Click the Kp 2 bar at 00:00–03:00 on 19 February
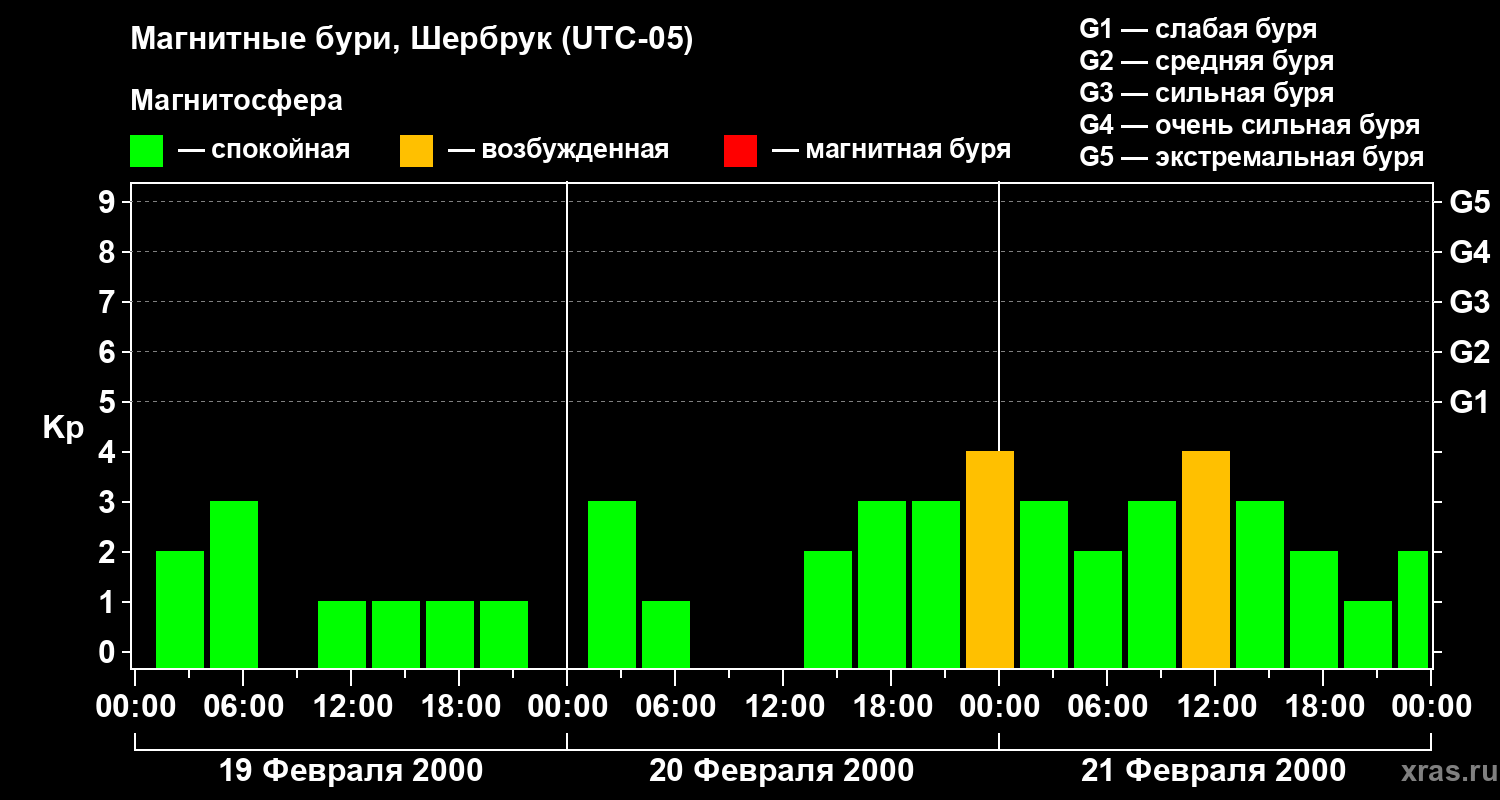The height and width of the screenshot is (800, 1500). (180, 609)
